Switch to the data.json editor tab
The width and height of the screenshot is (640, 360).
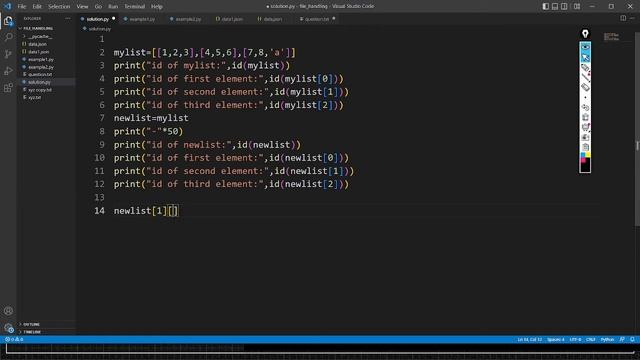click(273, 19)
